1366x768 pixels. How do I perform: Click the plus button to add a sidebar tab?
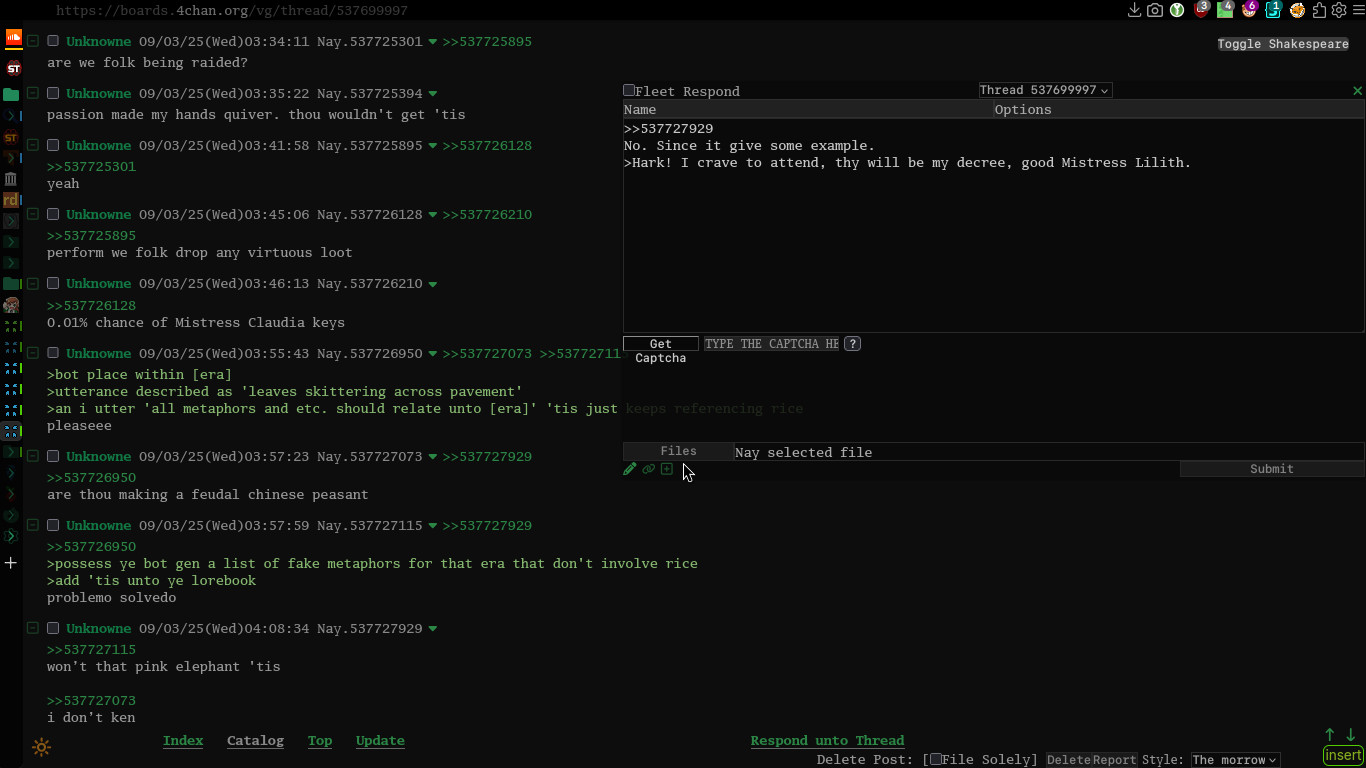[x=11, y=563]
